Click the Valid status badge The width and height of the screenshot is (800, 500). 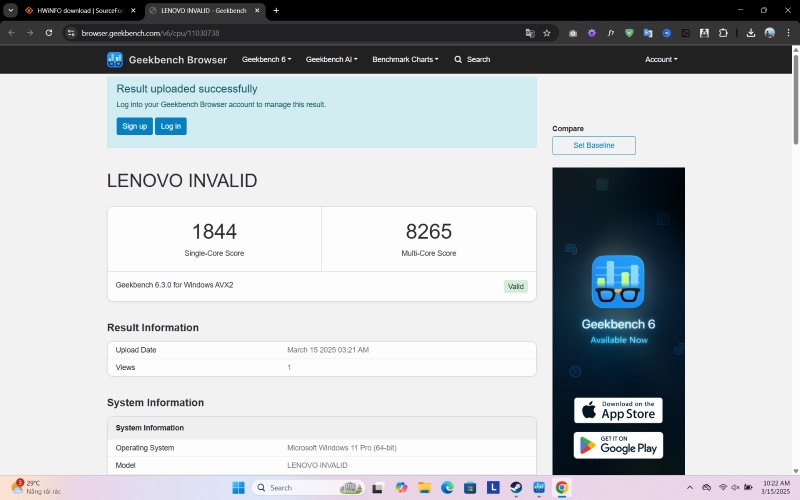tap(516, 286)
